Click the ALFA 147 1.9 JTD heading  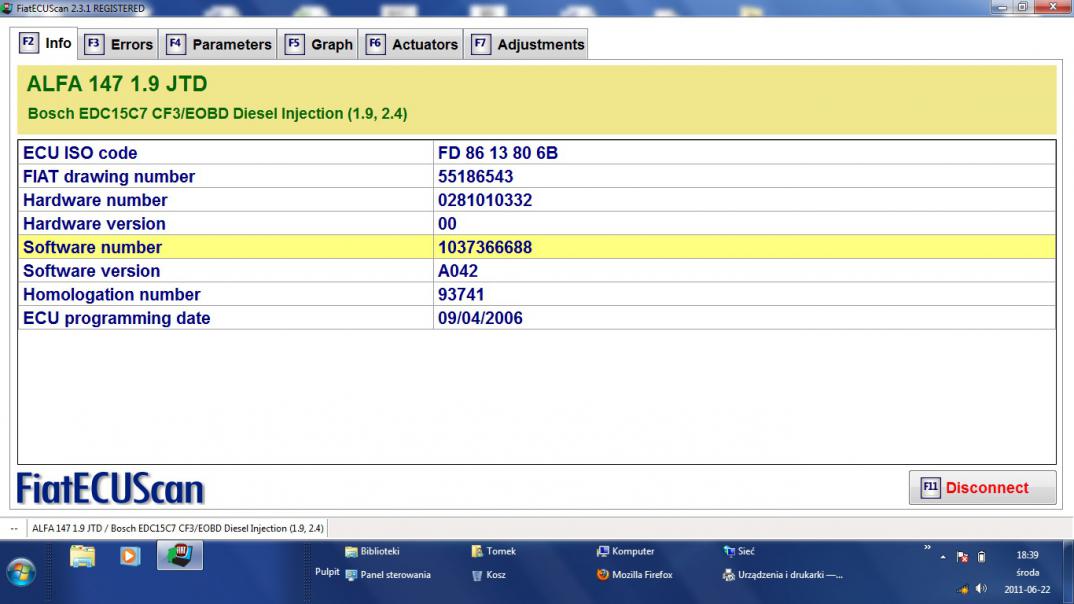[x=117, y=84]
